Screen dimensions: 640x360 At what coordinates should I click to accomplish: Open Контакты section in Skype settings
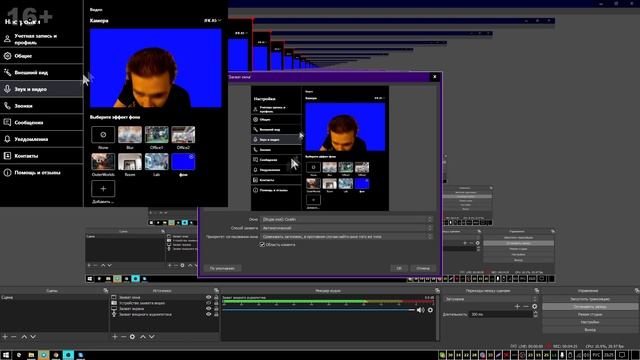point(42,156)
